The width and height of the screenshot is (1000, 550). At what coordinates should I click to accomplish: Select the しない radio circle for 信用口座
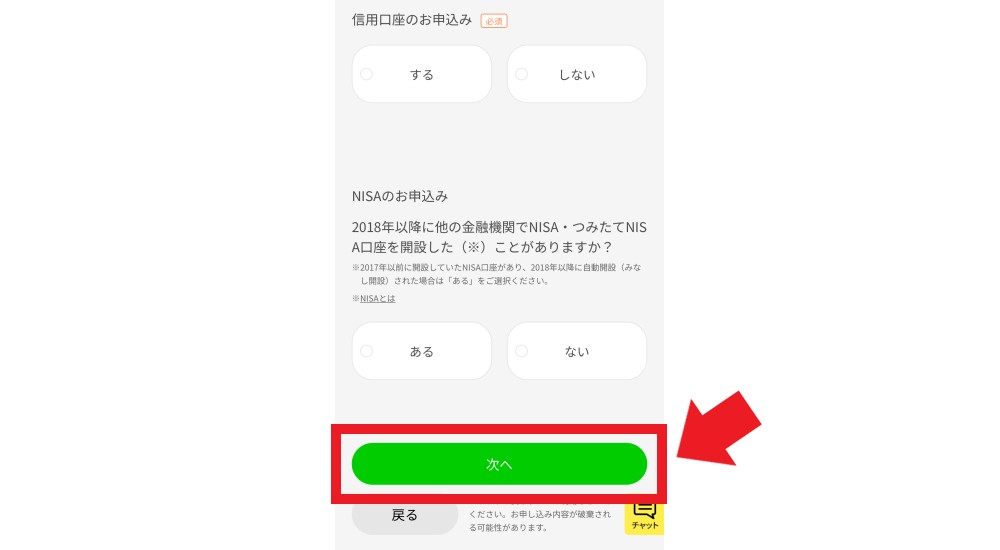click(x=522, y=74)
